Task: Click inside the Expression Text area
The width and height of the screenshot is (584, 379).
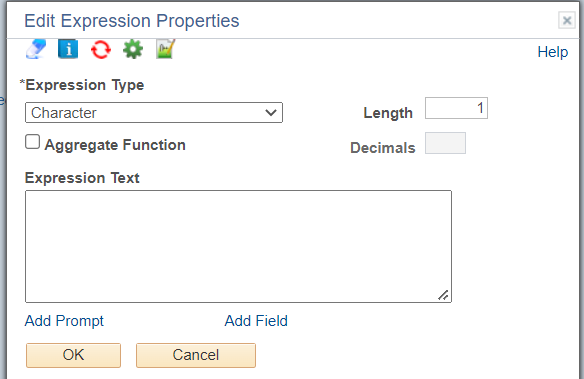Action: pos(238,246)
